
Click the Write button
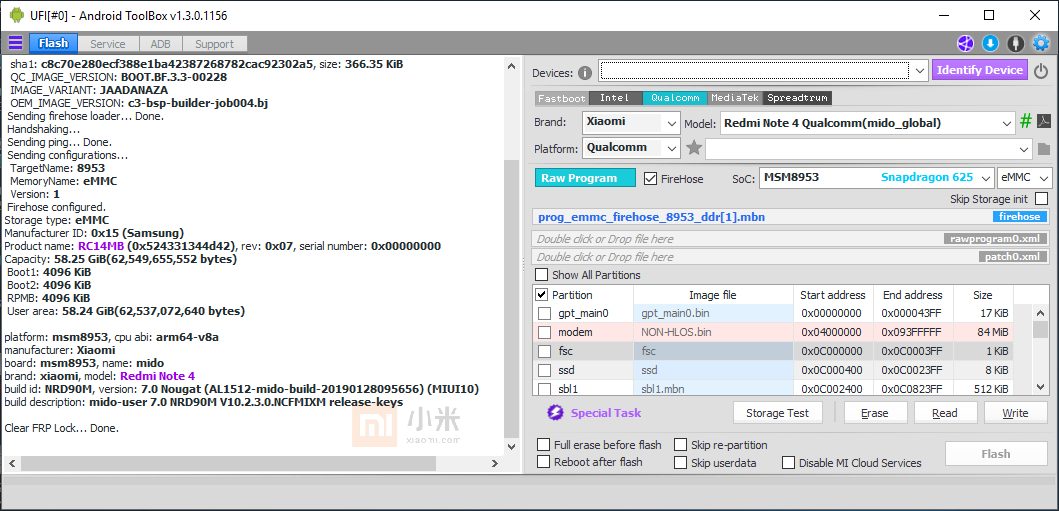(1015, 413)
